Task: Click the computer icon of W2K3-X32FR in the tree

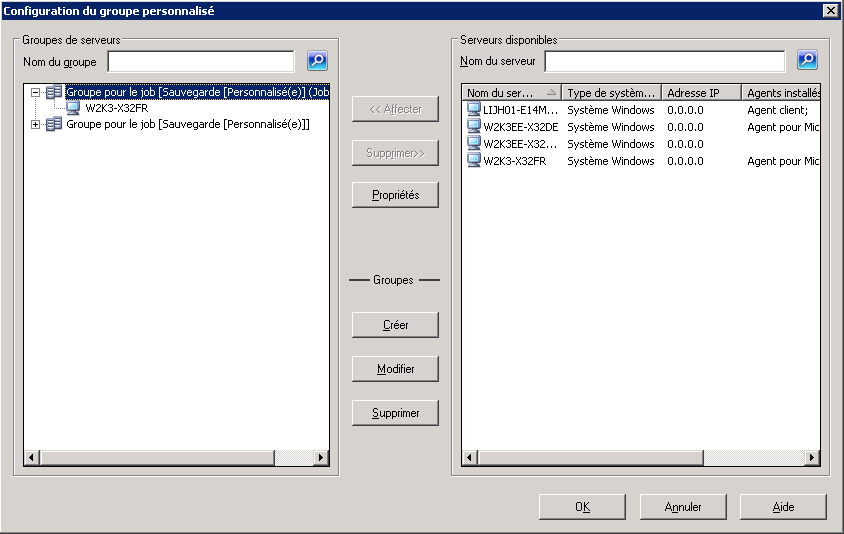Action: tap(73, 108)
